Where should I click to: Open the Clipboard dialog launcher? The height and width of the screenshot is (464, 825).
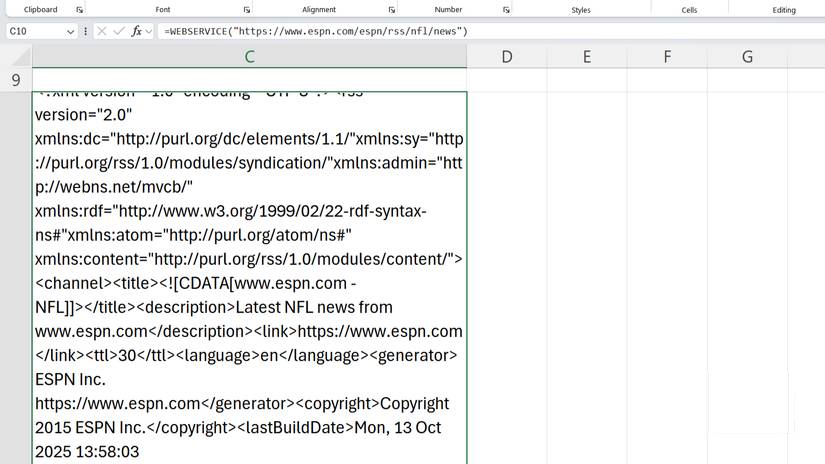79,10
